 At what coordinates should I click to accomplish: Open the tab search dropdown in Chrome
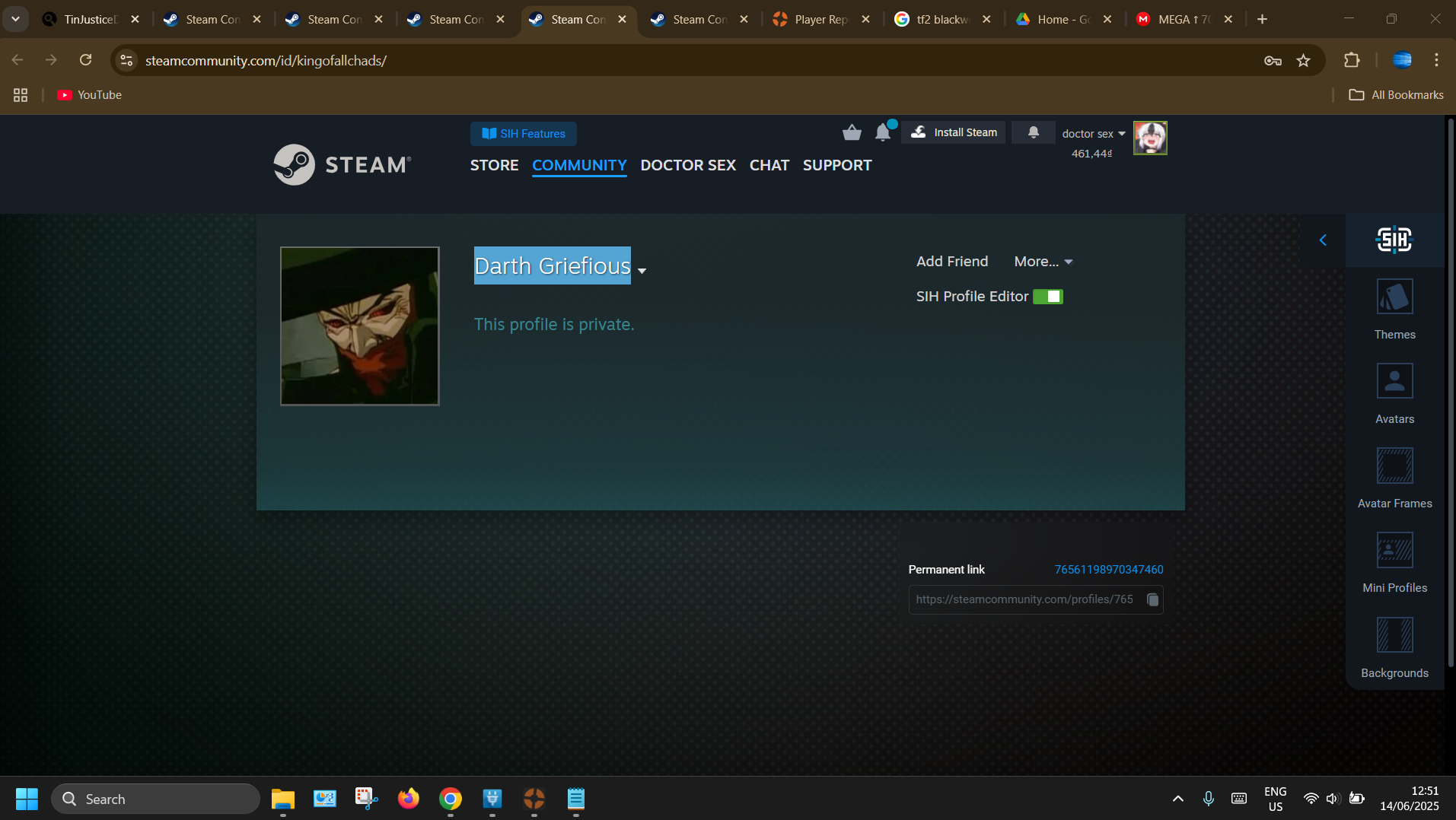[15, 19]
